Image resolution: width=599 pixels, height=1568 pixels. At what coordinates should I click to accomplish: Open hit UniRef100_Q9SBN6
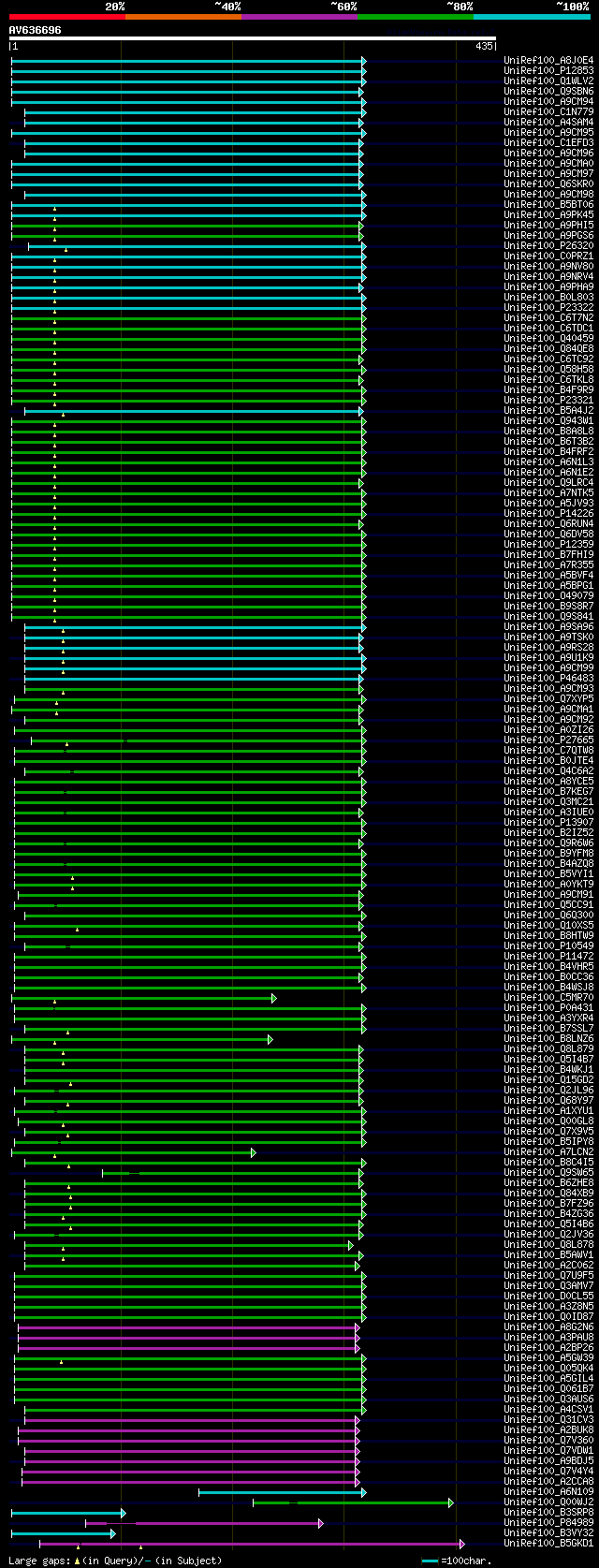point(548,91)
